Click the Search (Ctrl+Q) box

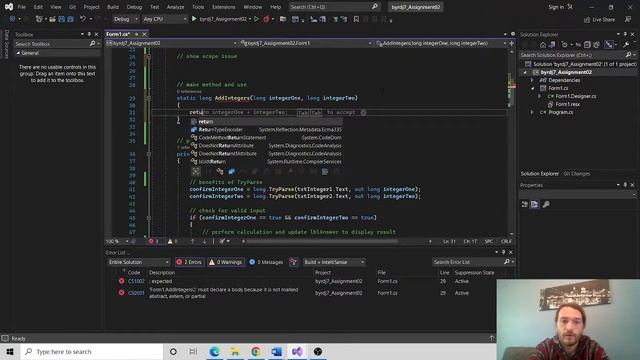pos(334,7)
